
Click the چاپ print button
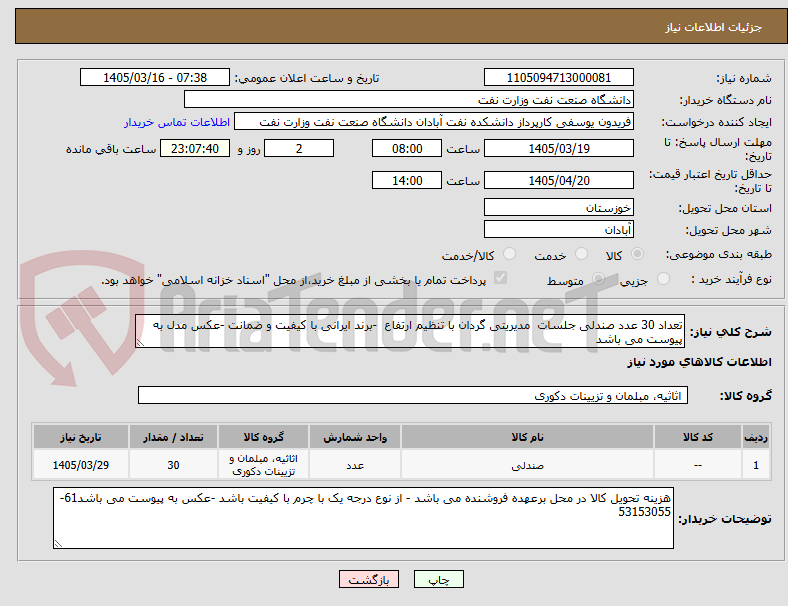[x=438, y=579]
